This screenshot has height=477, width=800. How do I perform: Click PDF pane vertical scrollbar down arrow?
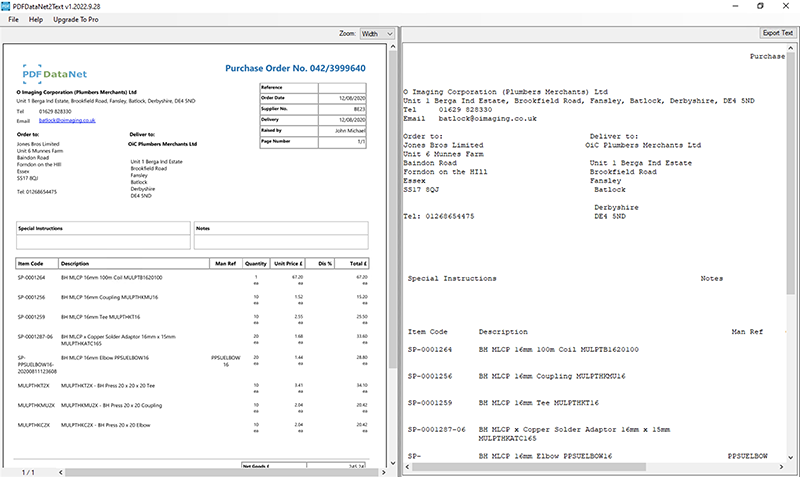tap(393, 463)
